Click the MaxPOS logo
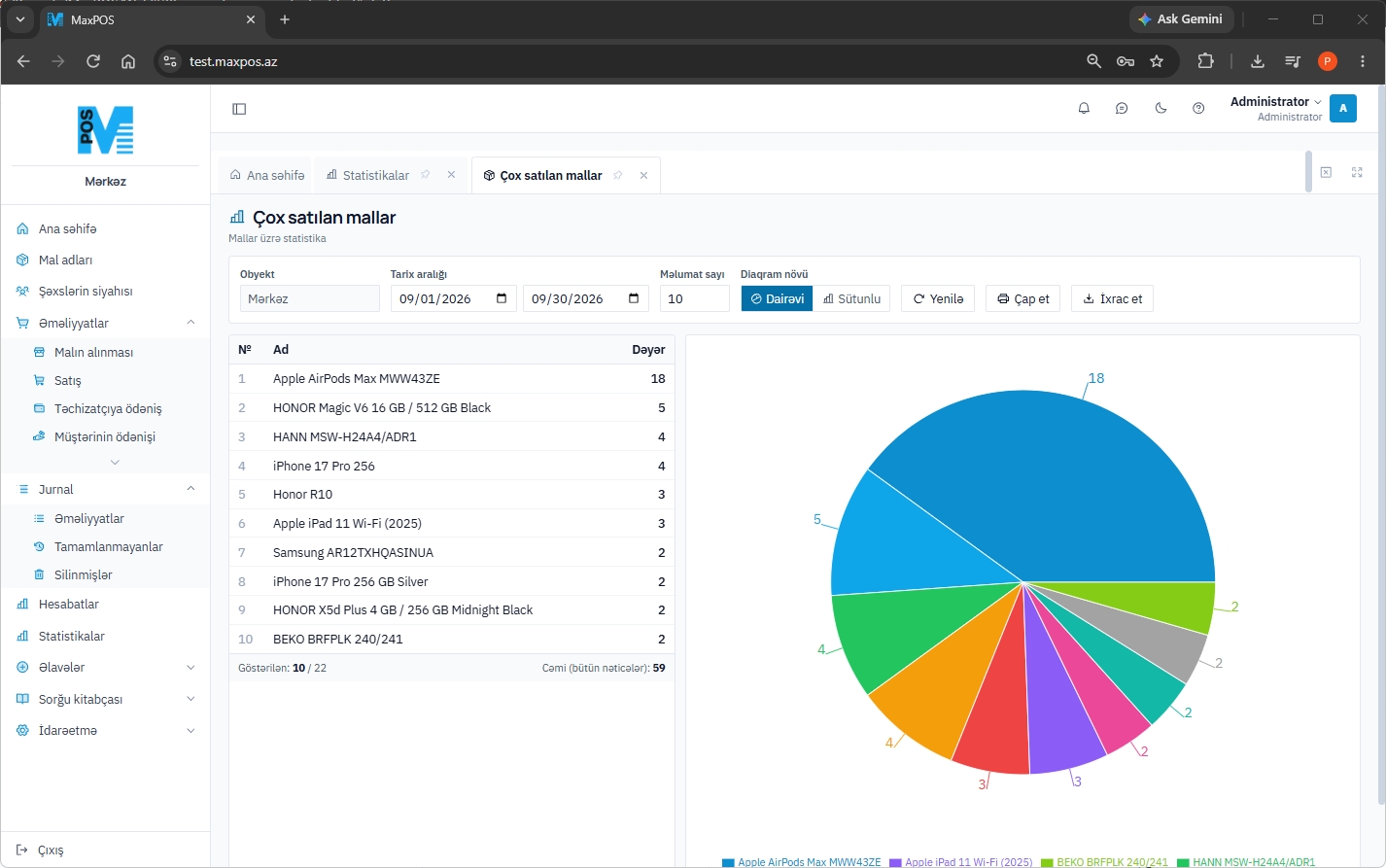The image size is (1386, 868). click(105, 130)
